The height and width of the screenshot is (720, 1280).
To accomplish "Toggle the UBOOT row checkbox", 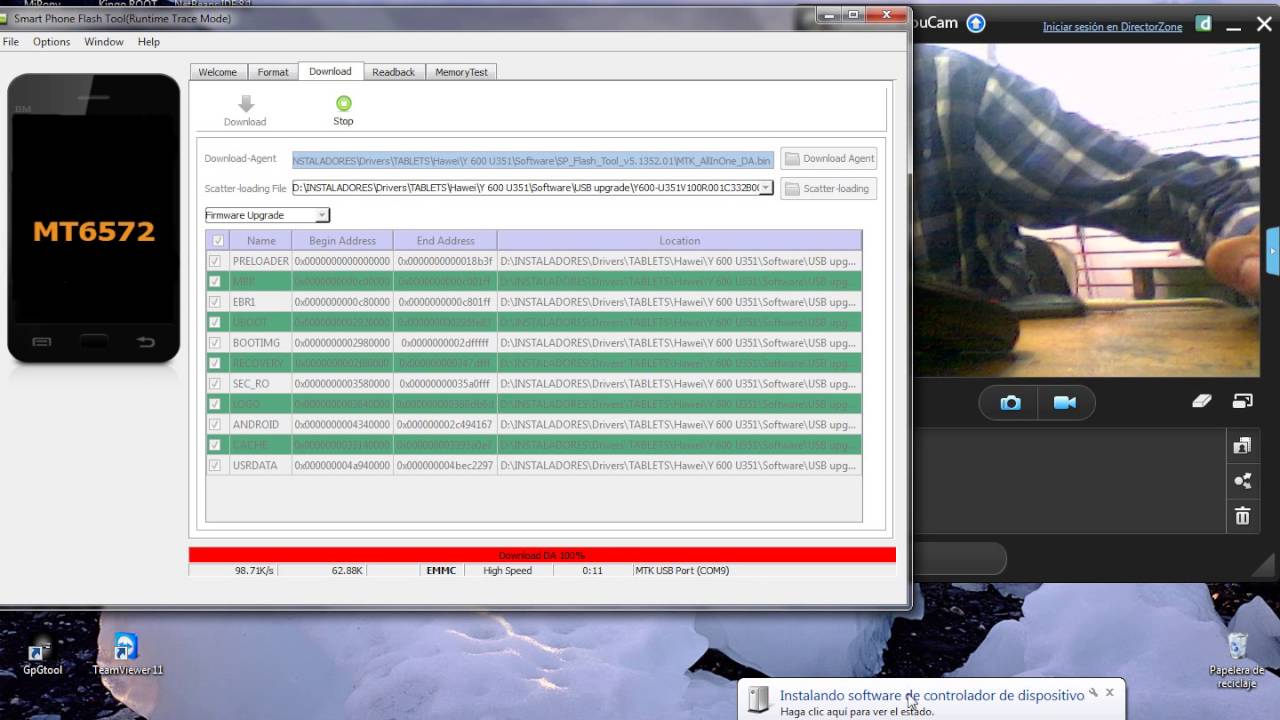I will 214,322.
